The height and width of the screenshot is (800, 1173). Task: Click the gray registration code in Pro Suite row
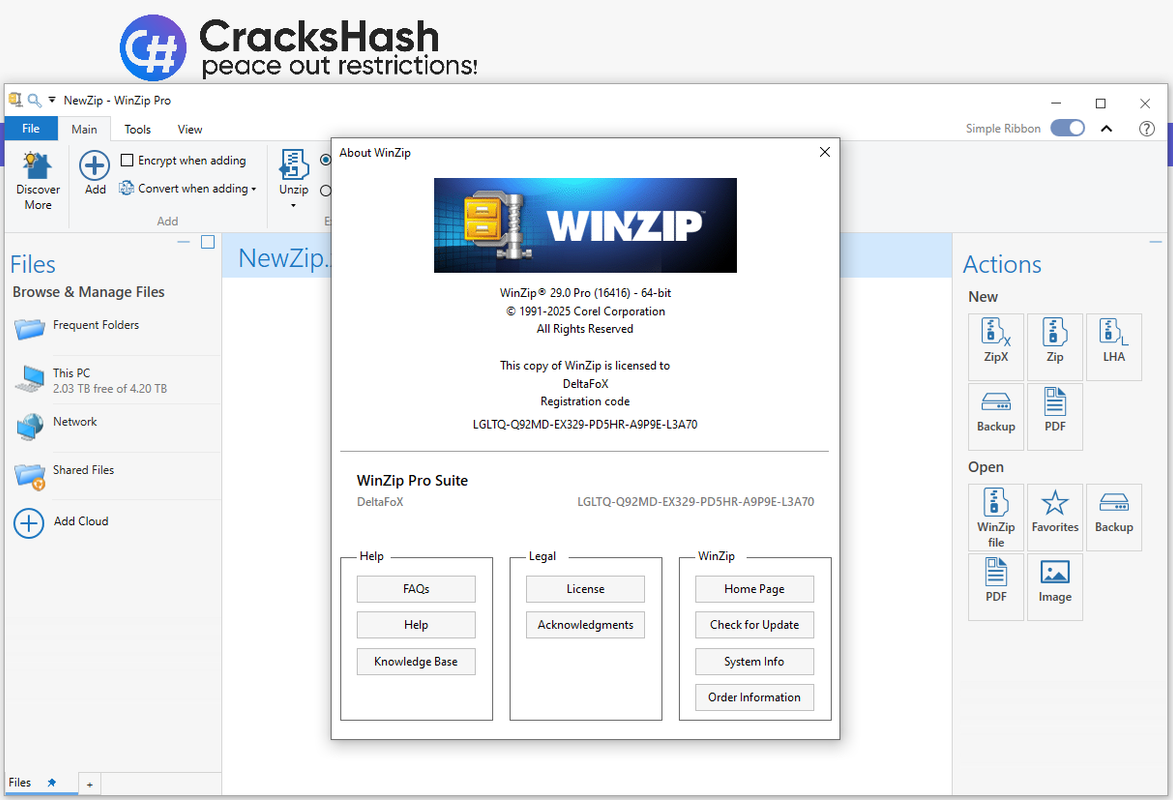695,502
